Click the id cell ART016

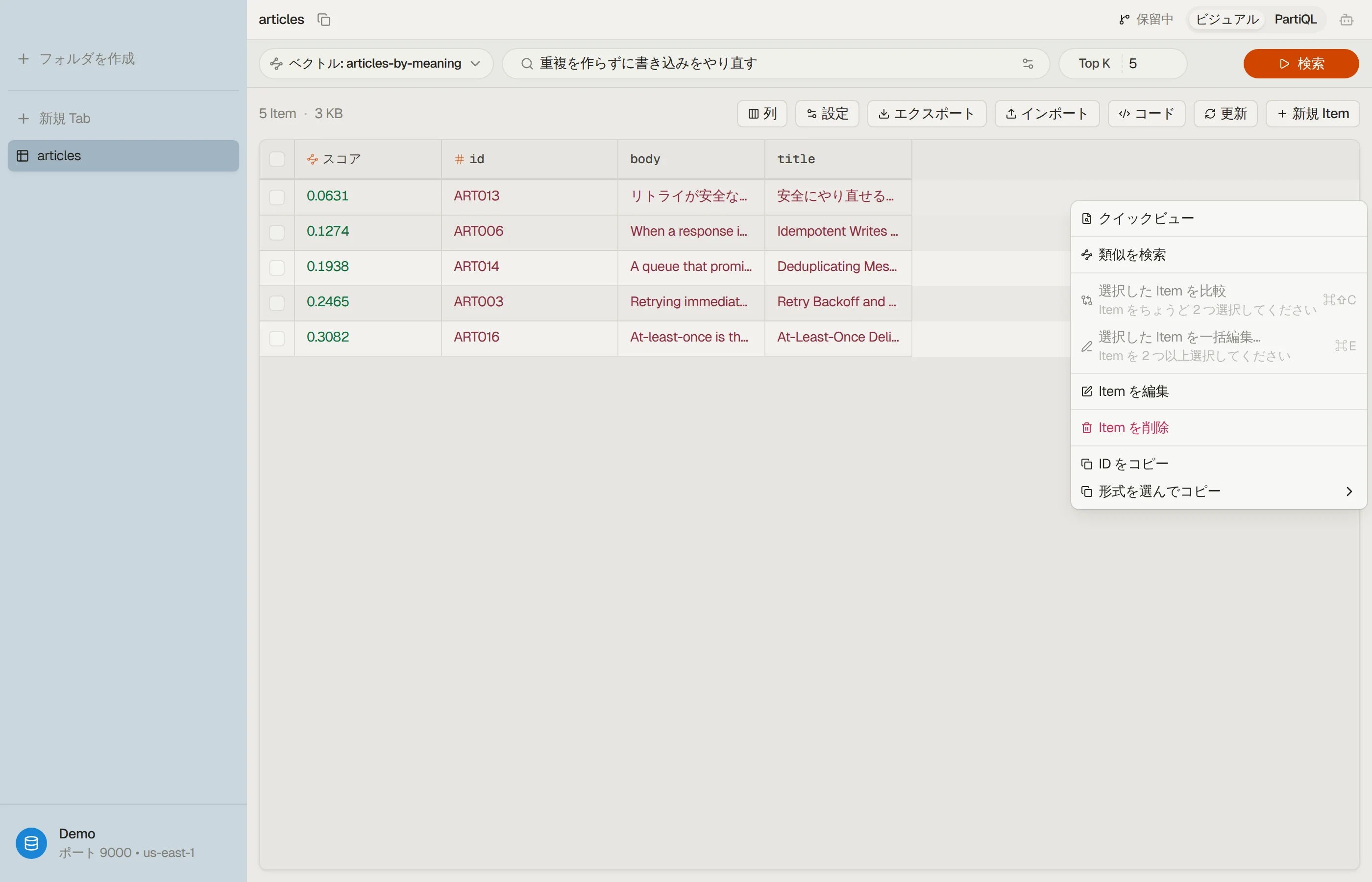tap(529, 338)
